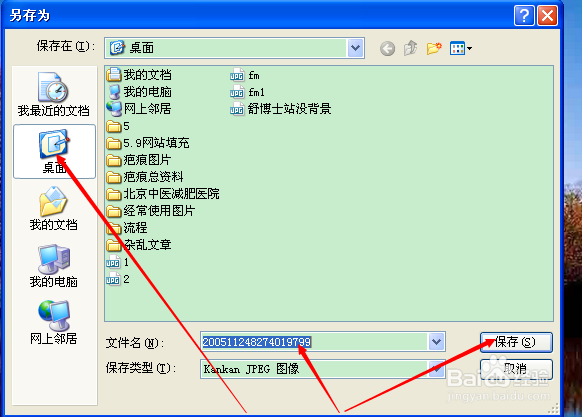Go up one folder level icon
Image resolution: width=582 pixels, height=417 pixels.
point(411,48)
